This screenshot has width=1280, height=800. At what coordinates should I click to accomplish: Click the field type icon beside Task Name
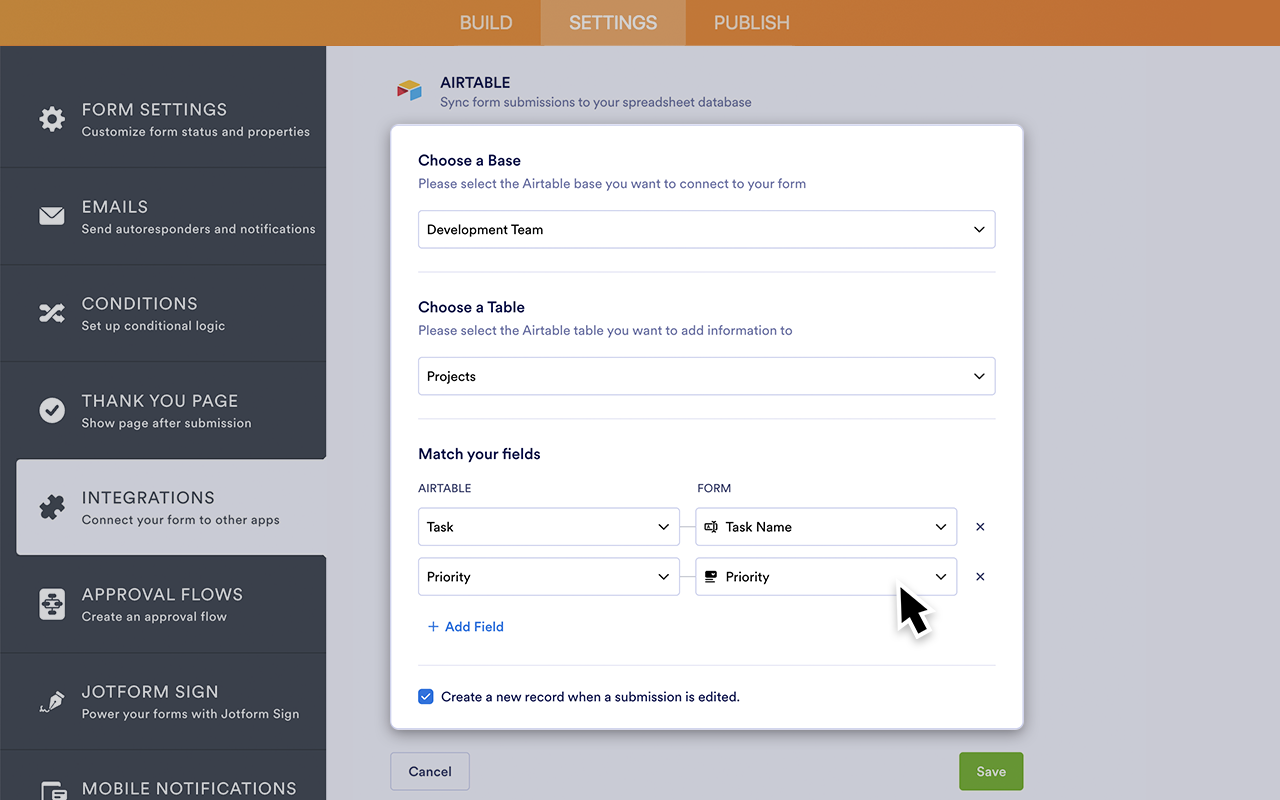[x=713, y=527]
